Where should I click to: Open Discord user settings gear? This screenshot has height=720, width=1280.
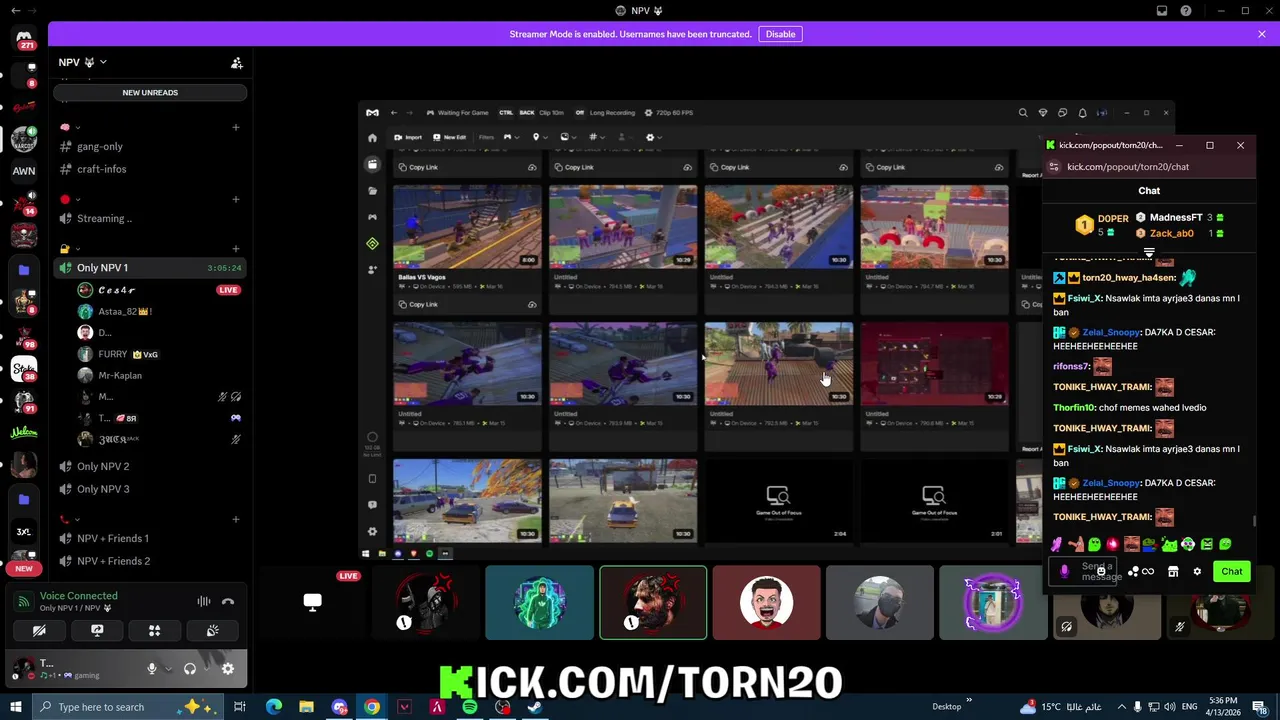click(228, 669)
